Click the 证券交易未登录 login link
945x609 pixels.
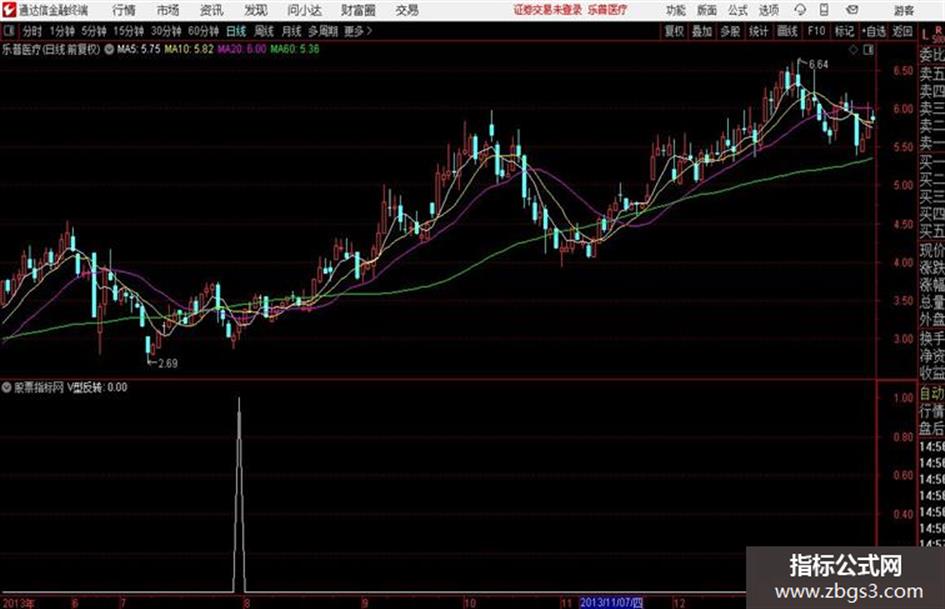click(548, 10)
